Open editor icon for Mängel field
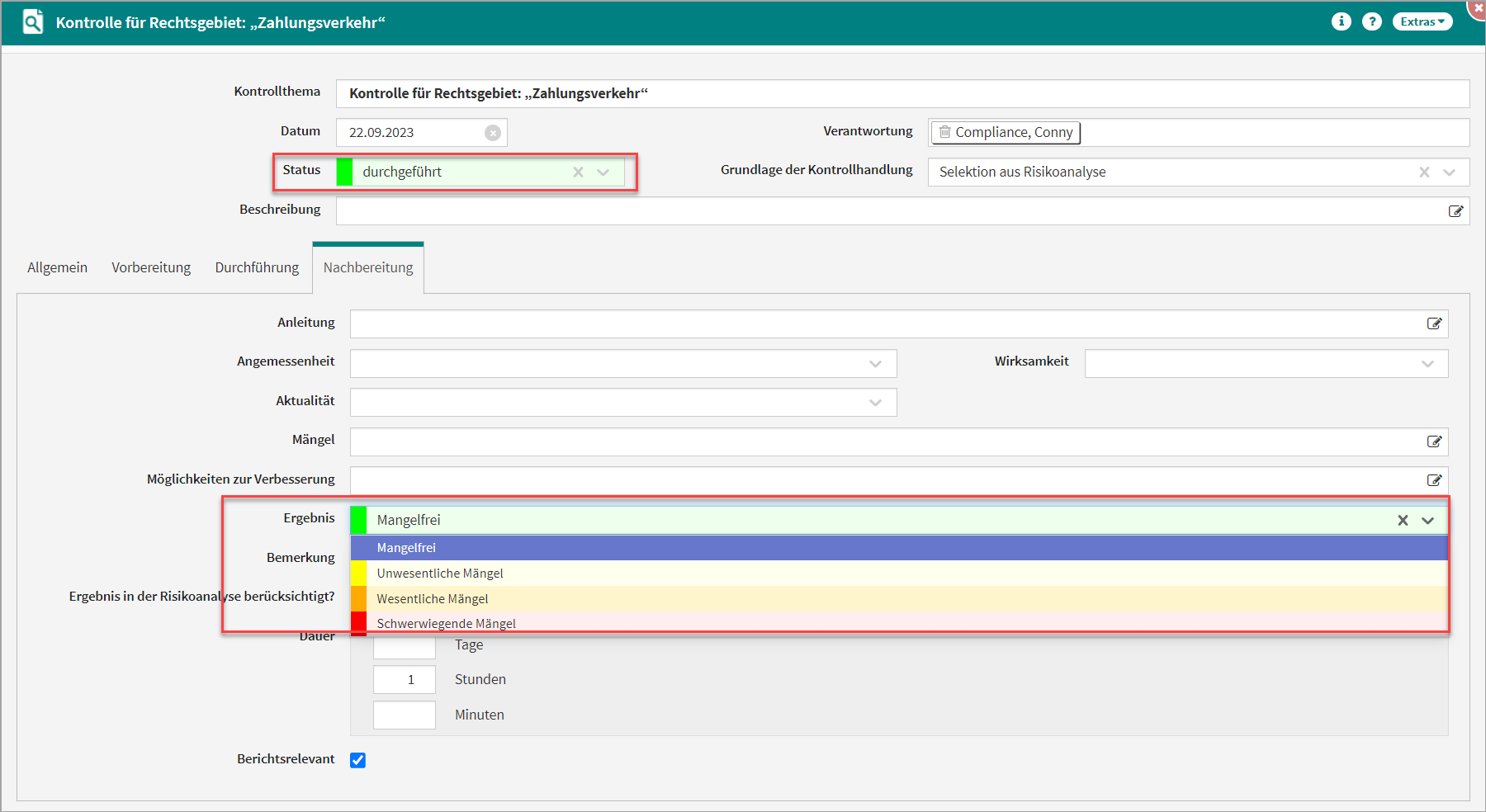1486x812 pixels. (1434, 441)
